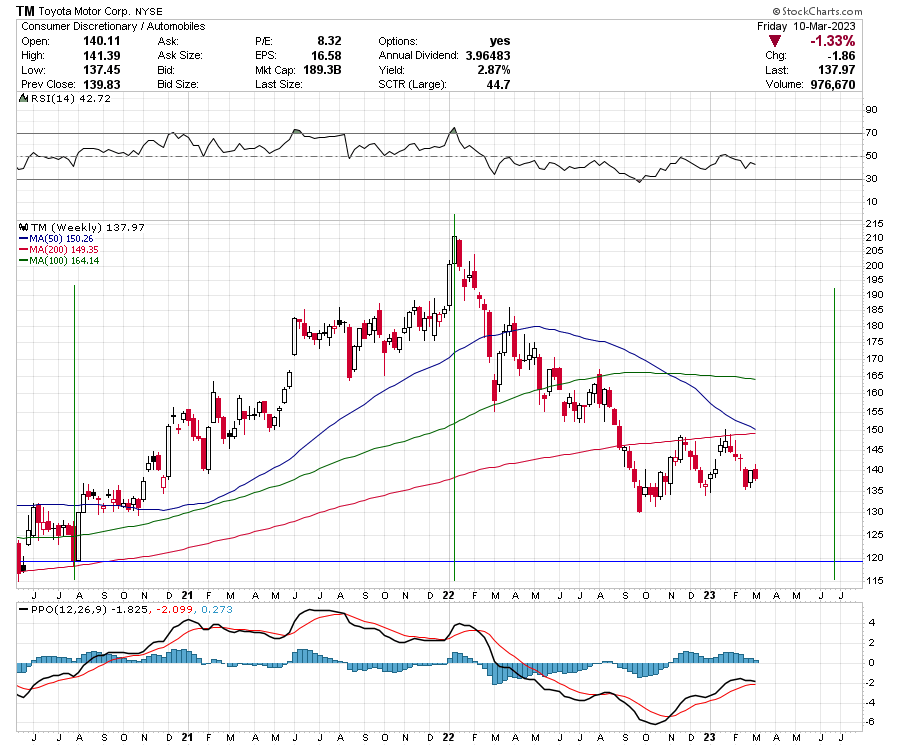Click the PPO axis label -6
Screen dimensions: 900x746
[870, 722]
